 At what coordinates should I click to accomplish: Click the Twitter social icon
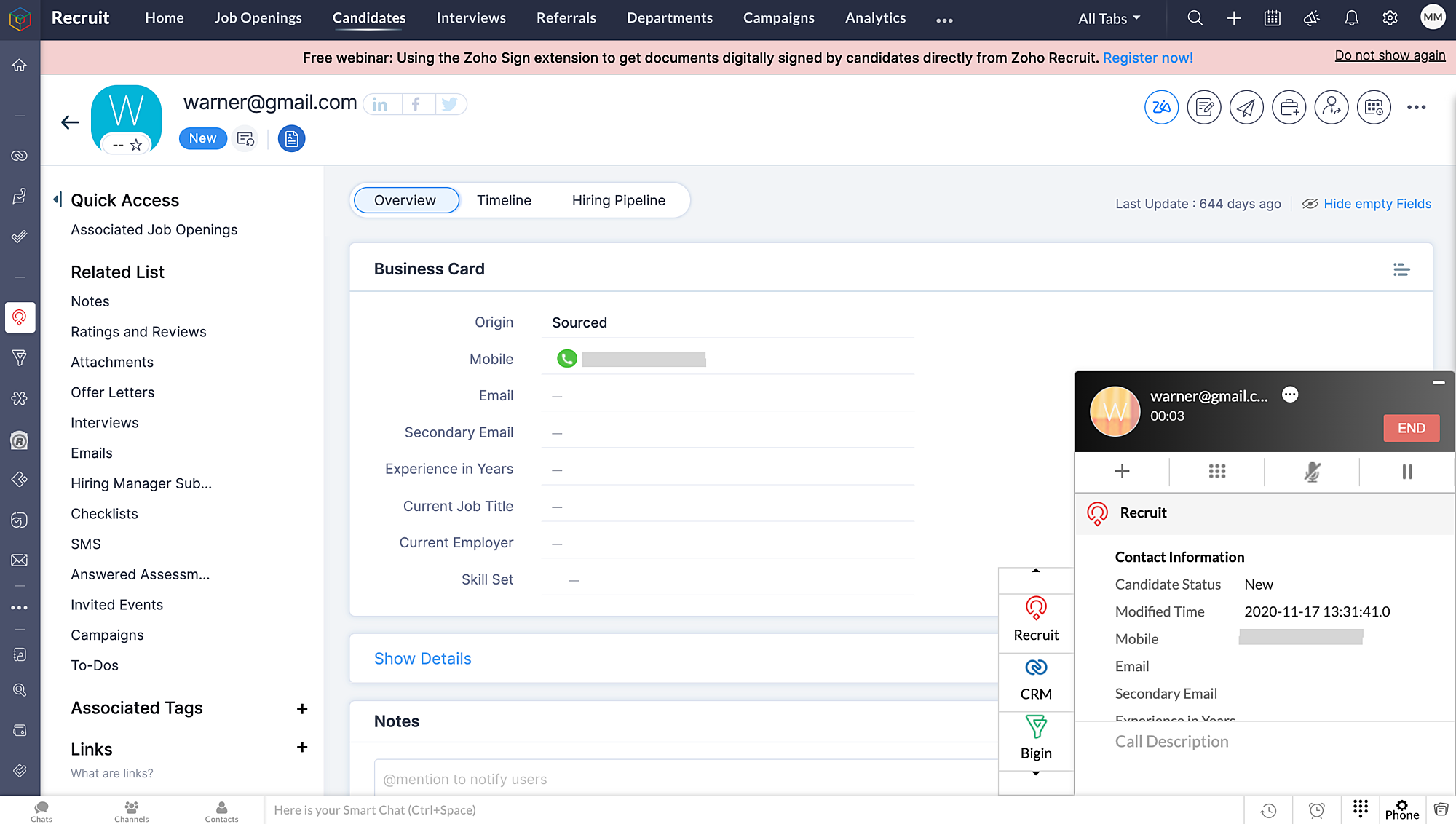coord(450,105)
